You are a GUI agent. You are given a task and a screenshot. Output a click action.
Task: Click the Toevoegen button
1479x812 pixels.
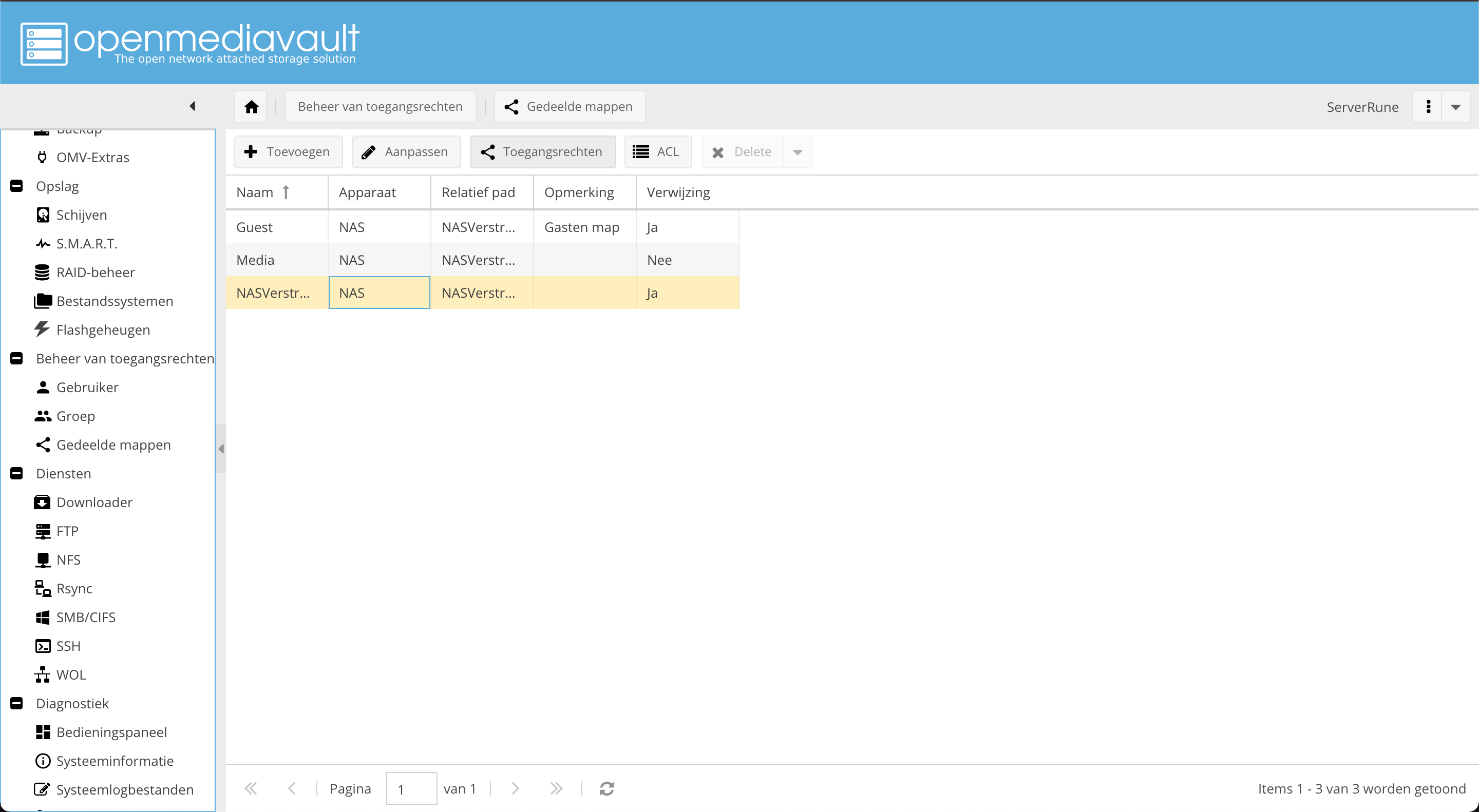click(288, 151)
